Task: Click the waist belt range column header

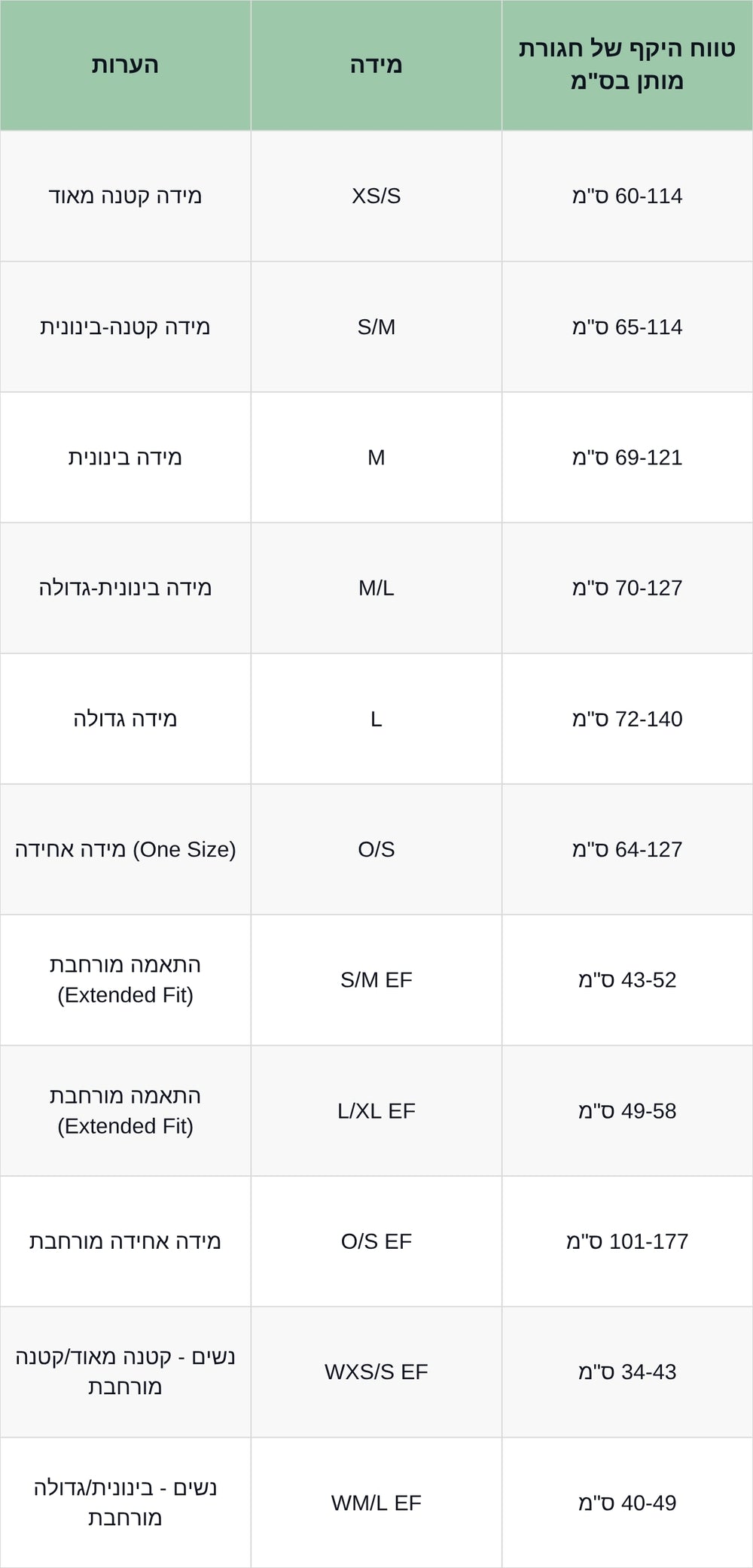Action: 626,65
